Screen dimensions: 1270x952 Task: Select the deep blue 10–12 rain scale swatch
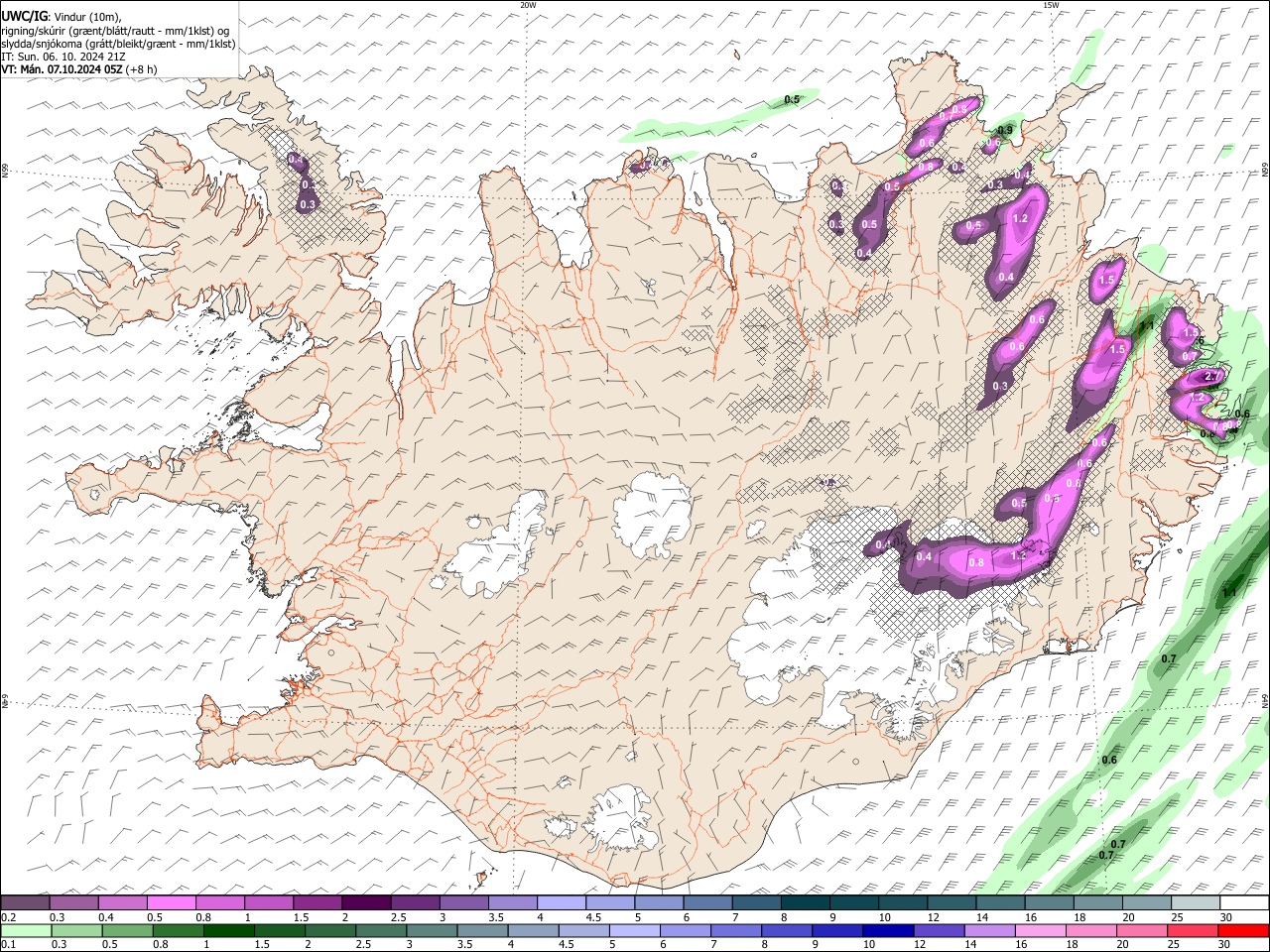888,930
